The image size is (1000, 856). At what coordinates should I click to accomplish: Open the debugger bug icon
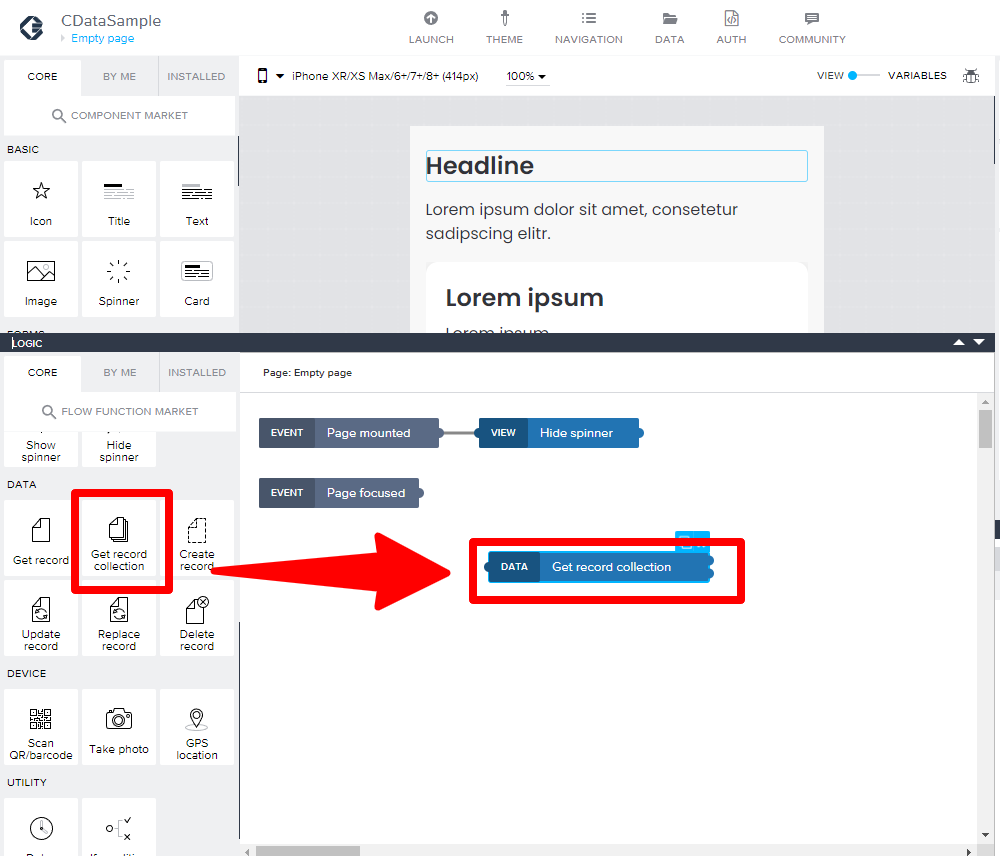tap(971, 76)
